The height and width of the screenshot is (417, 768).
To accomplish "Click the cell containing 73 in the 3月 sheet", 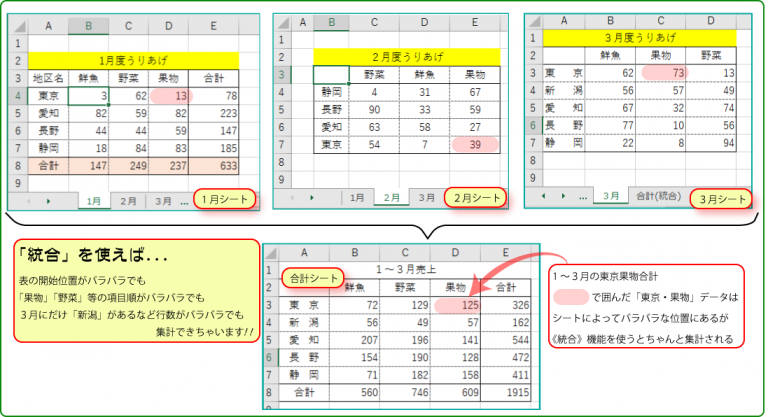I will tap(661, 73).
